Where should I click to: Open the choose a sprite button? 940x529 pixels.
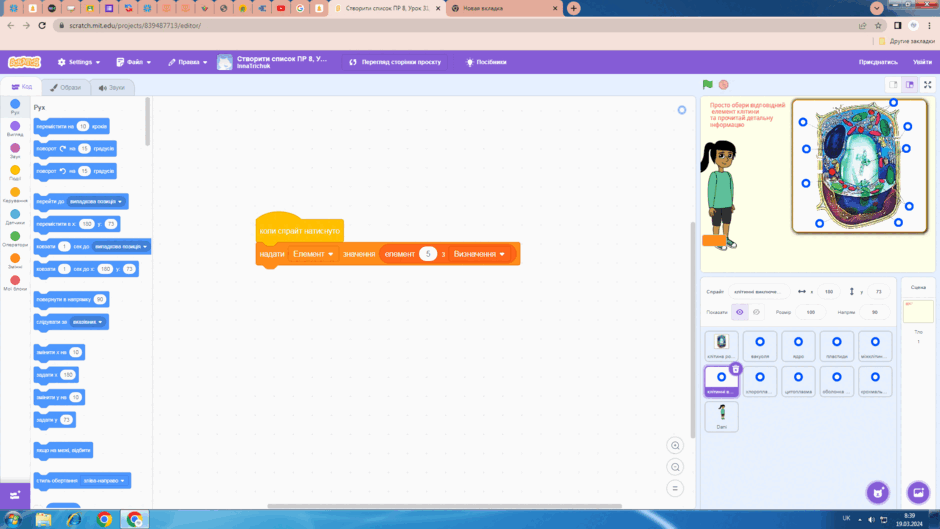878,493
